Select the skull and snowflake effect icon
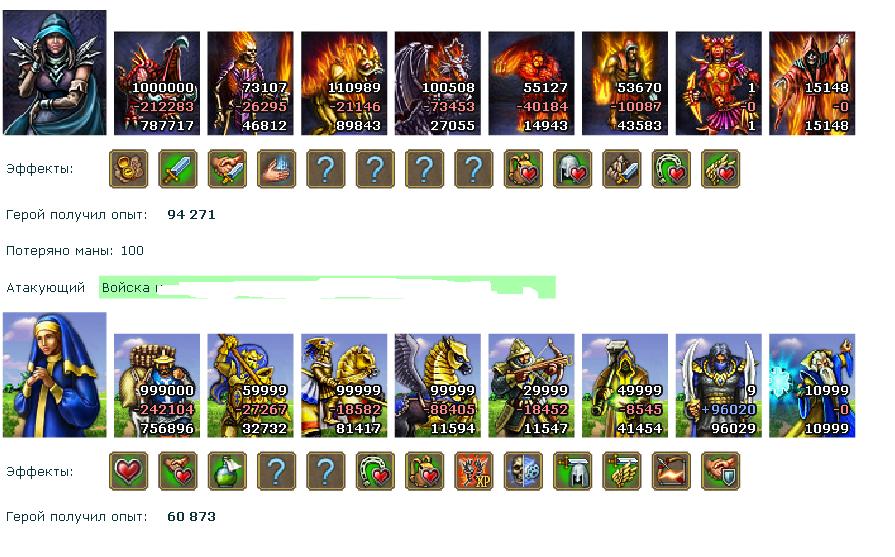Screen dimensions: 895x557 click(x=523, y=471)
